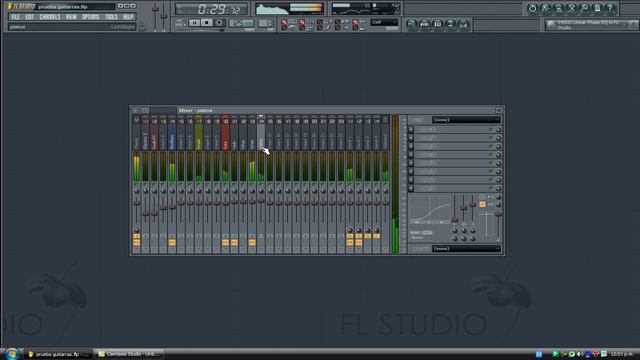
Task: Mute the Master track with its green light
Action: pos(137,185)
